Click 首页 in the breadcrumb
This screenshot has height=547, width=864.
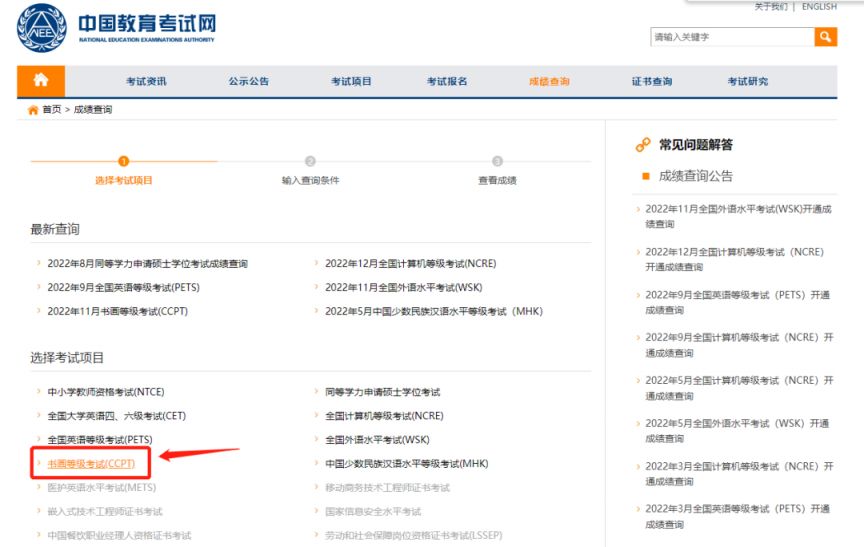(52, 110)
